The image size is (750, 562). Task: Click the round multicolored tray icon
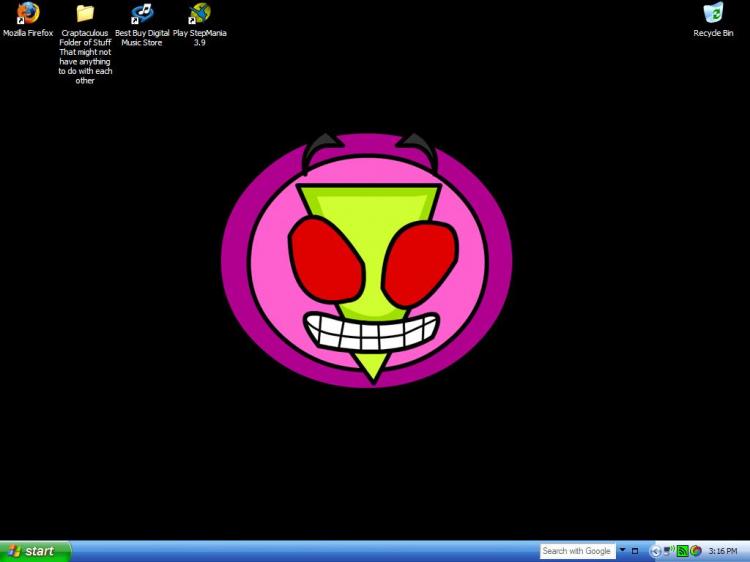[x=695, y=551]
